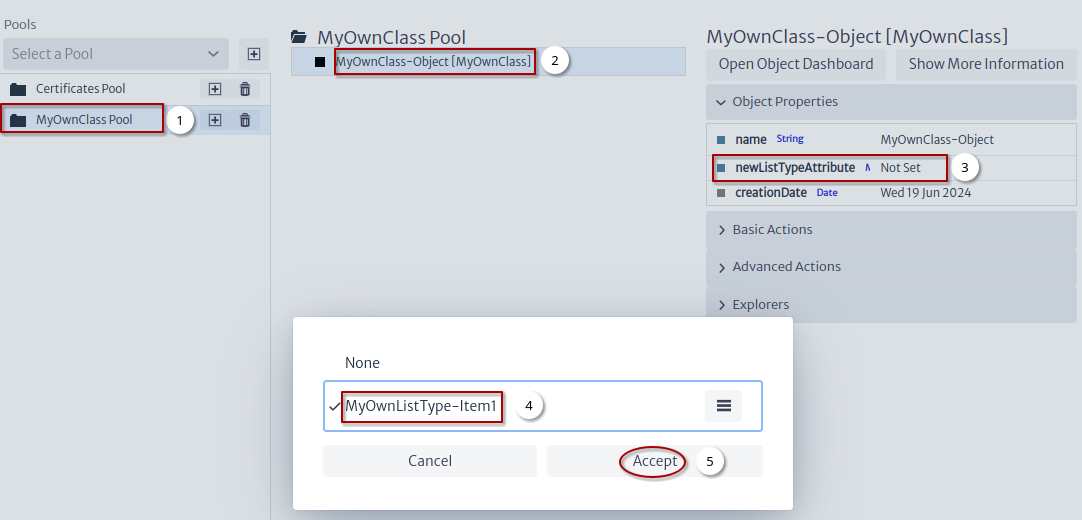Click the Cancel button
1082x520 pixels.
coord(430,461)
